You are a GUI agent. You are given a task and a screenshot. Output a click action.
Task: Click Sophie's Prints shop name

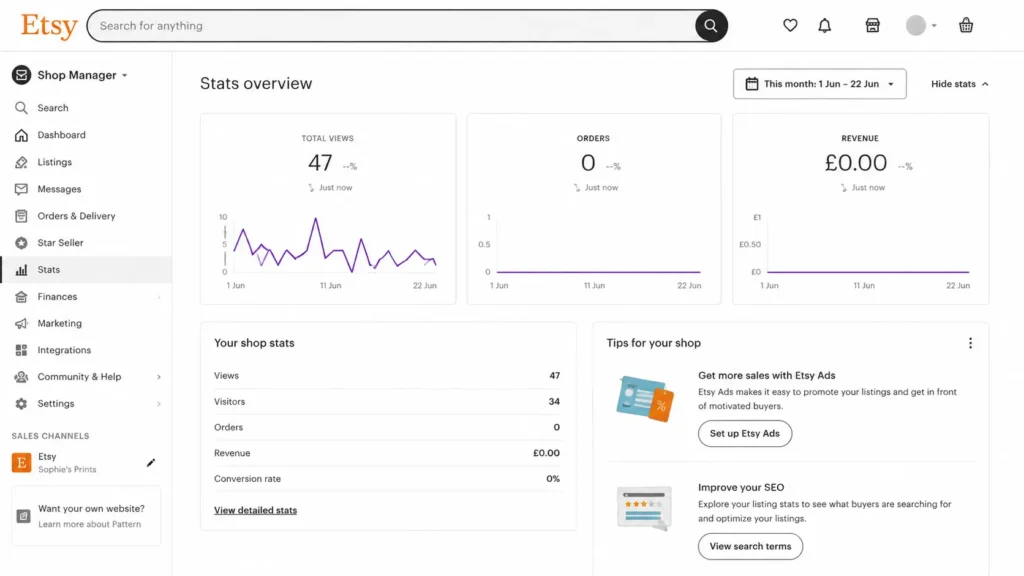(67, 470)
